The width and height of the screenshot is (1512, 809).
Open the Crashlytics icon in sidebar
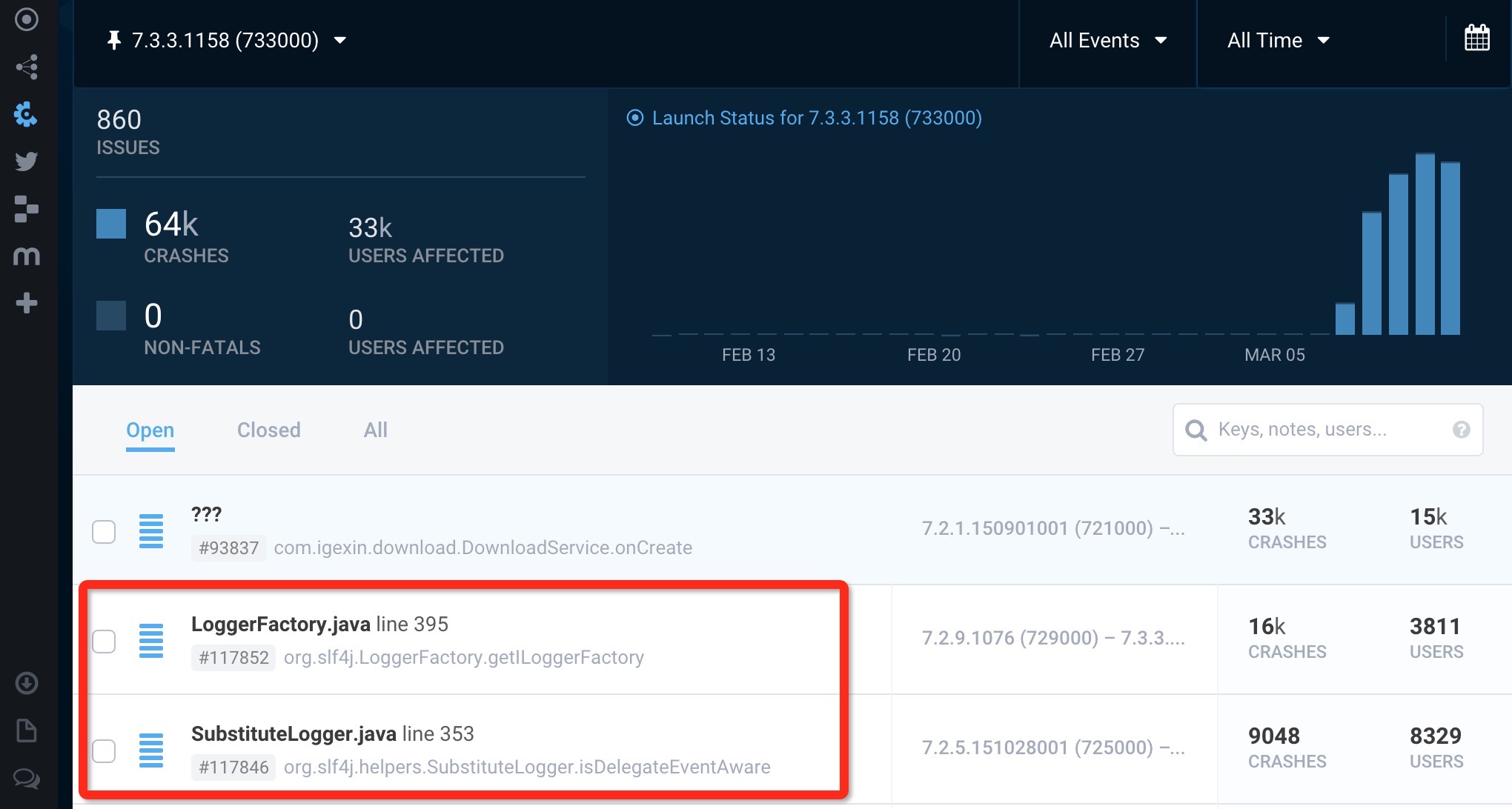pyautogui.click(x=26, y=114)
